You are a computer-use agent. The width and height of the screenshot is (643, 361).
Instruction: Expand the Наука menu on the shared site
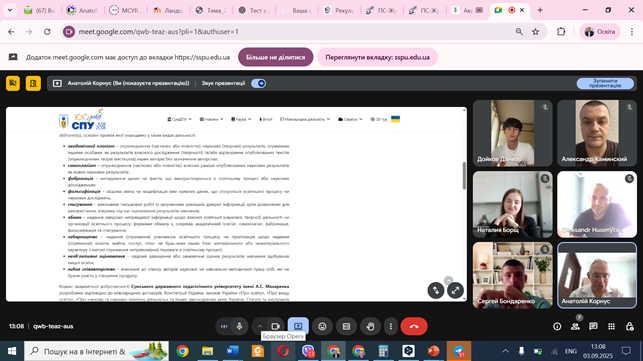pos(241,119)
